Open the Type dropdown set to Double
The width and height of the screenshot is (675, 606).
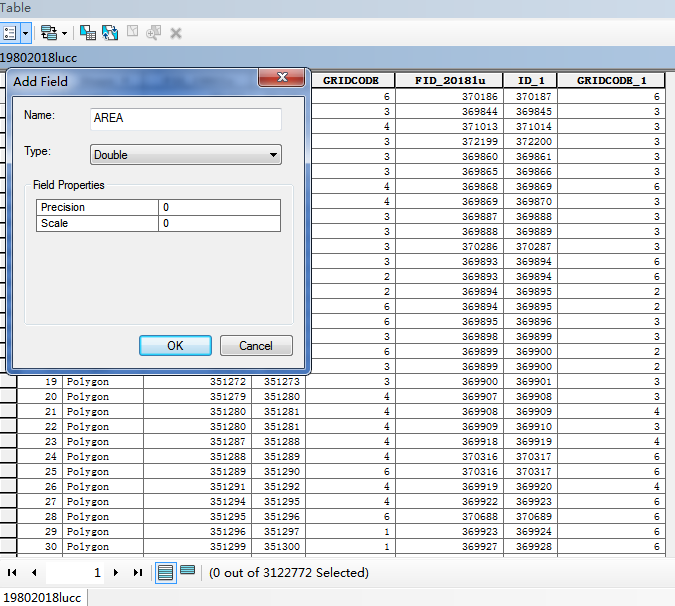tap(186, 155)
